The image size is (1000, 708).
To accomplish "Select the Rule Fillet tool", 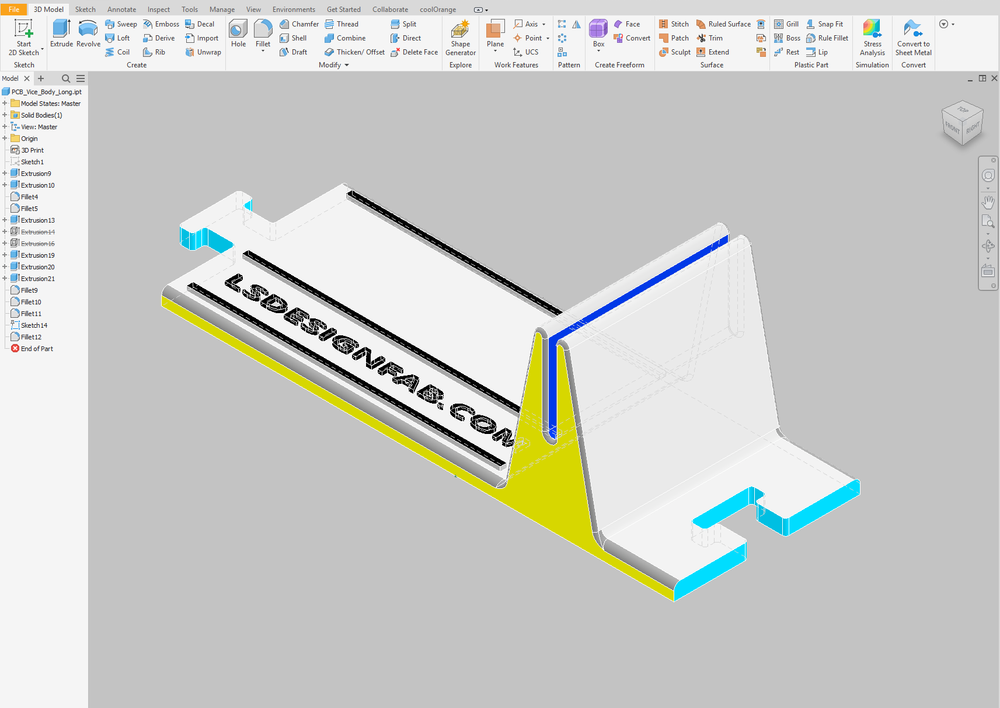I will pos(827,38).
